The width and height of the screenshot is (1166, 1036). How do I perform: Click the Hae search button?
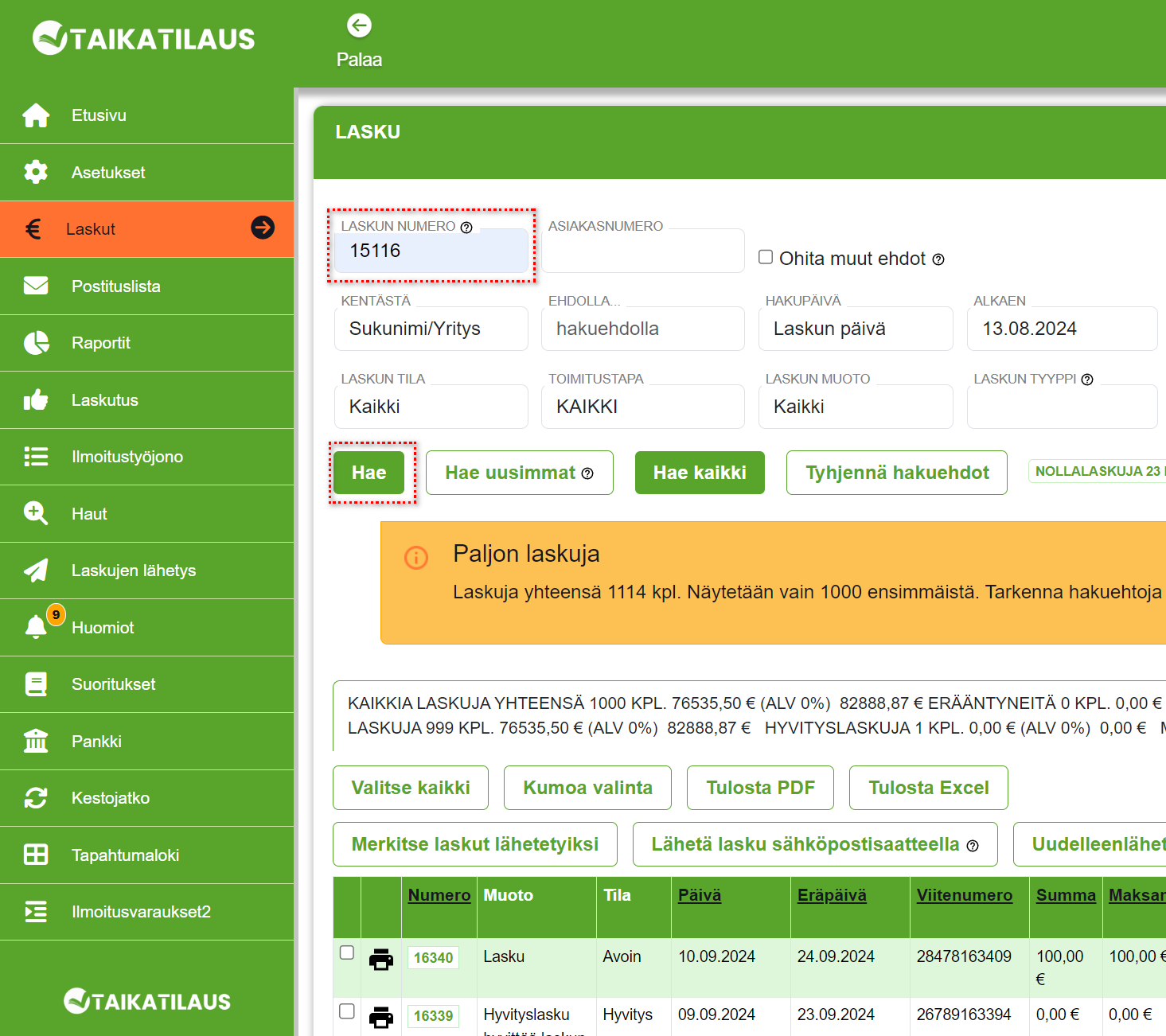[369, 473]
